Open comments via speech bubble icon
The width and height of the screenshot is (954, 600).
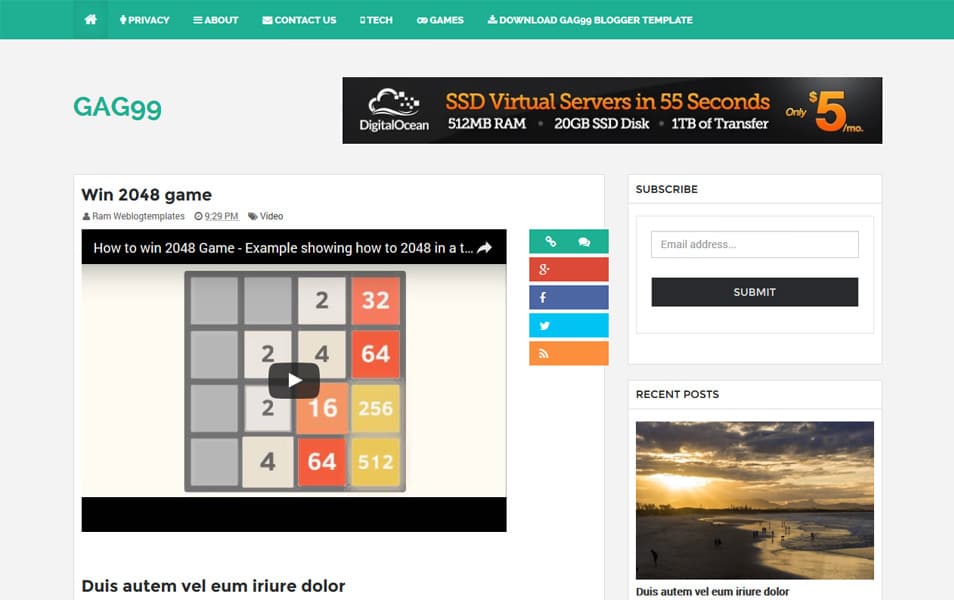pyautogui.click(x=584, y=242)
